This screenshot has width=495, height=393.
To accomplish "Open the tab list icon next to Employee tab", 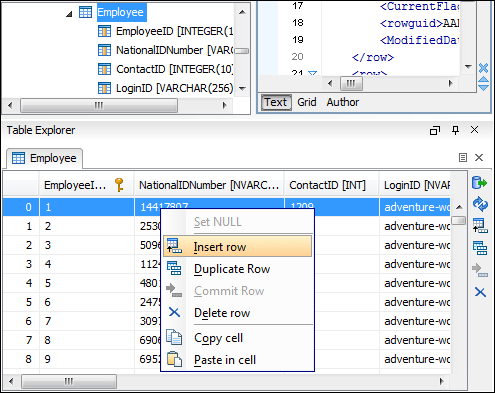I will point(463,158).
